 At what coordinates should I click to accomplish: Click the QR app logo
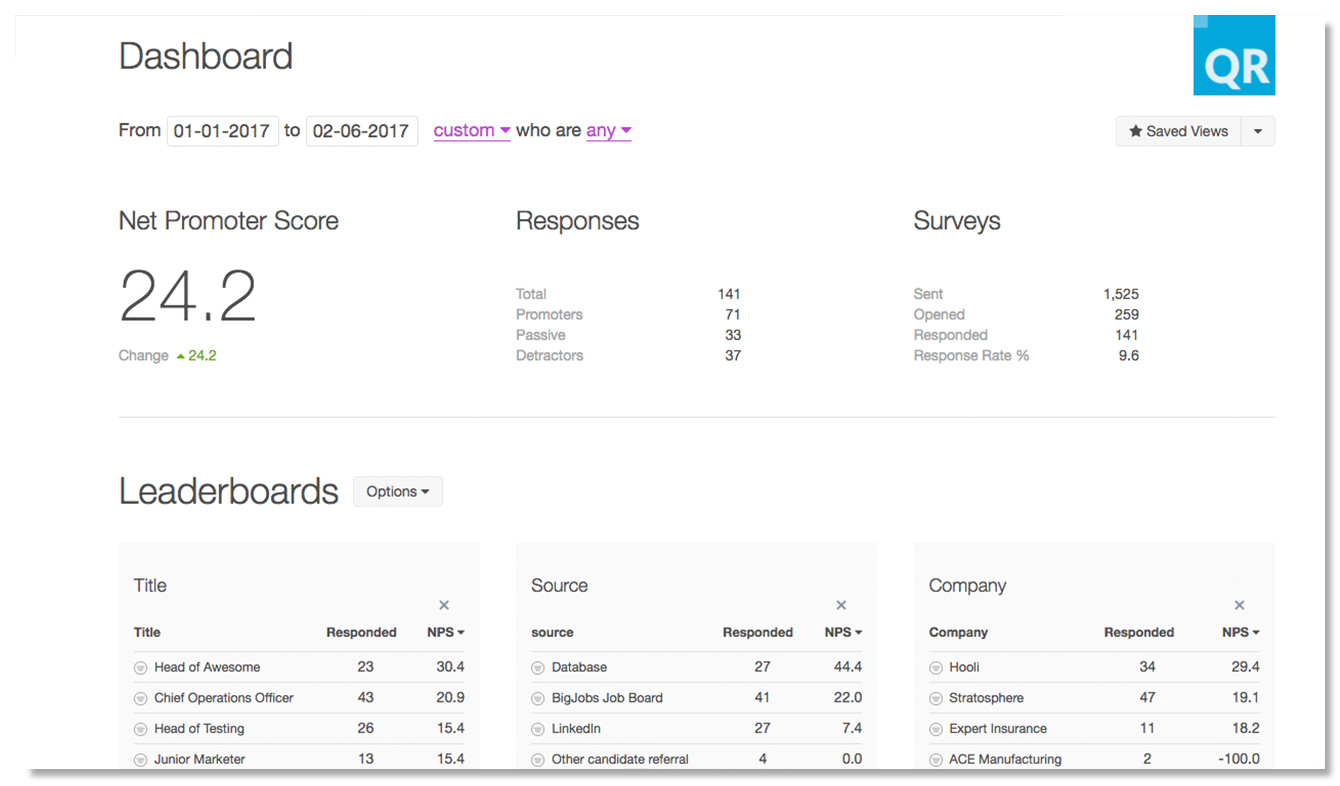[1234, 55]
